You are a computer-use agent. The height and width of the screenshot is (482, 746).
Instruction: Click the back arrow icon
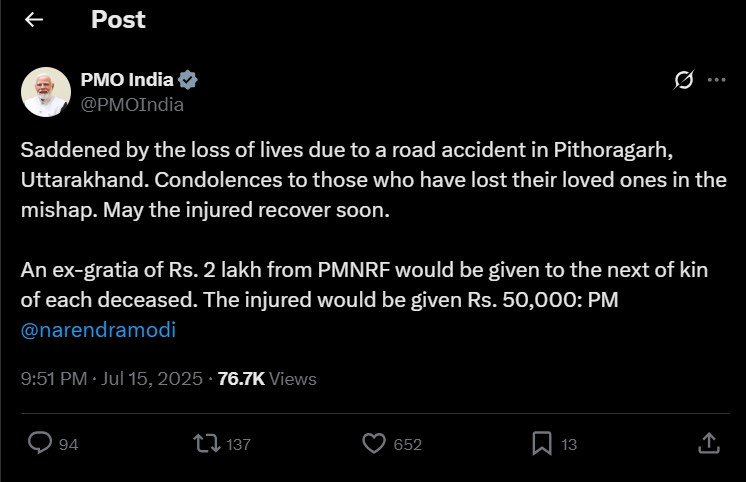[34, 19]
